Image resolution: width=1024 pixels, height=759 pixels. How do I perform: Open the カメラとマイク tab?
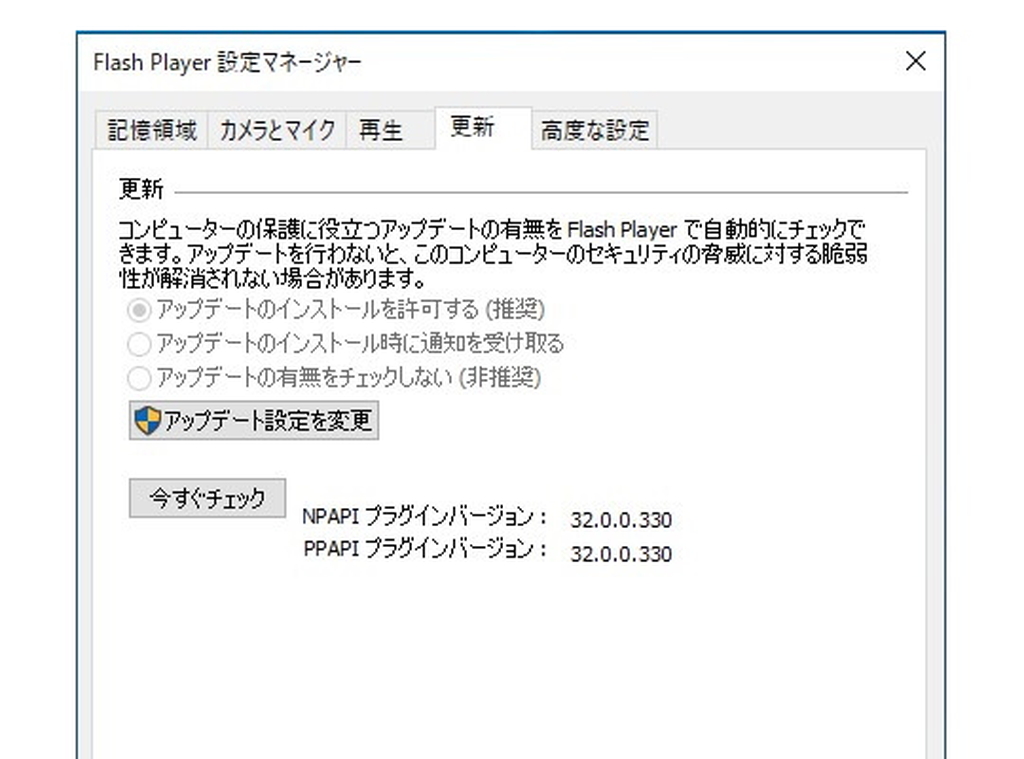tap(276, 128)
